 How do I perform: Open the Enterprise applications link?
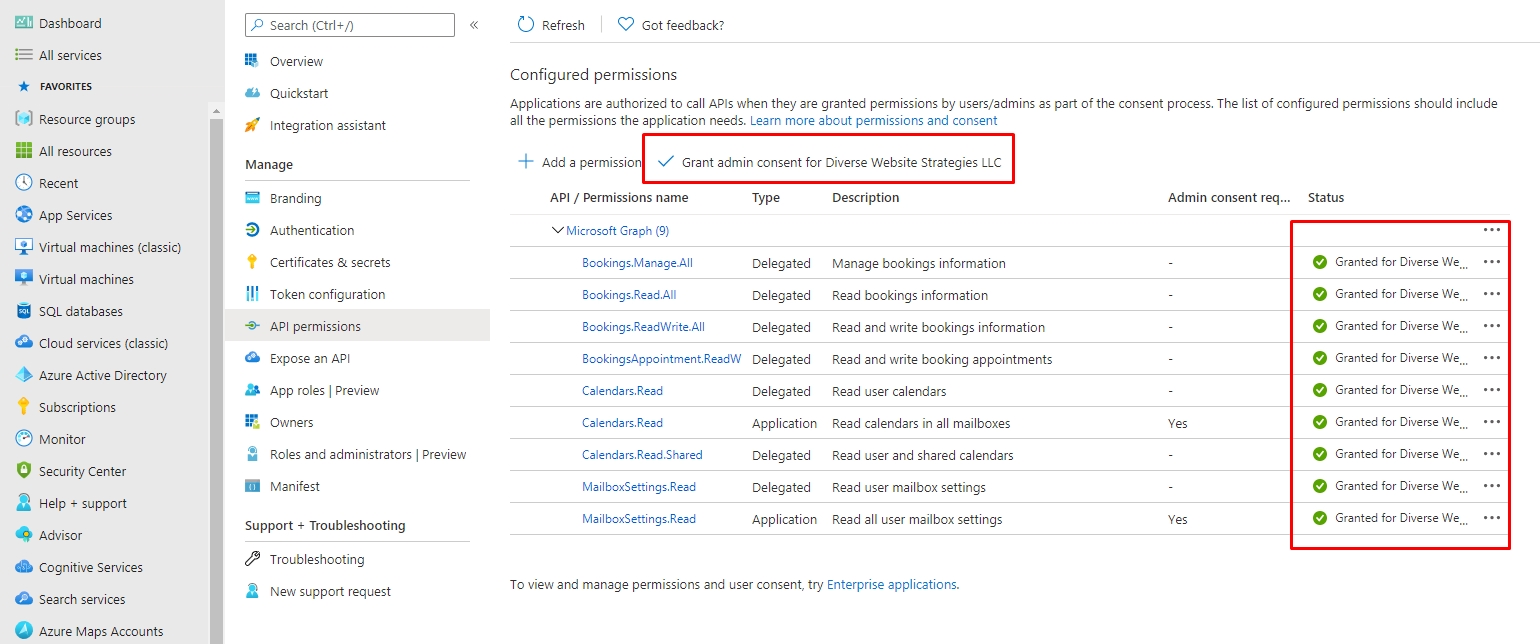pyautogui.click(x=892, y=584)
